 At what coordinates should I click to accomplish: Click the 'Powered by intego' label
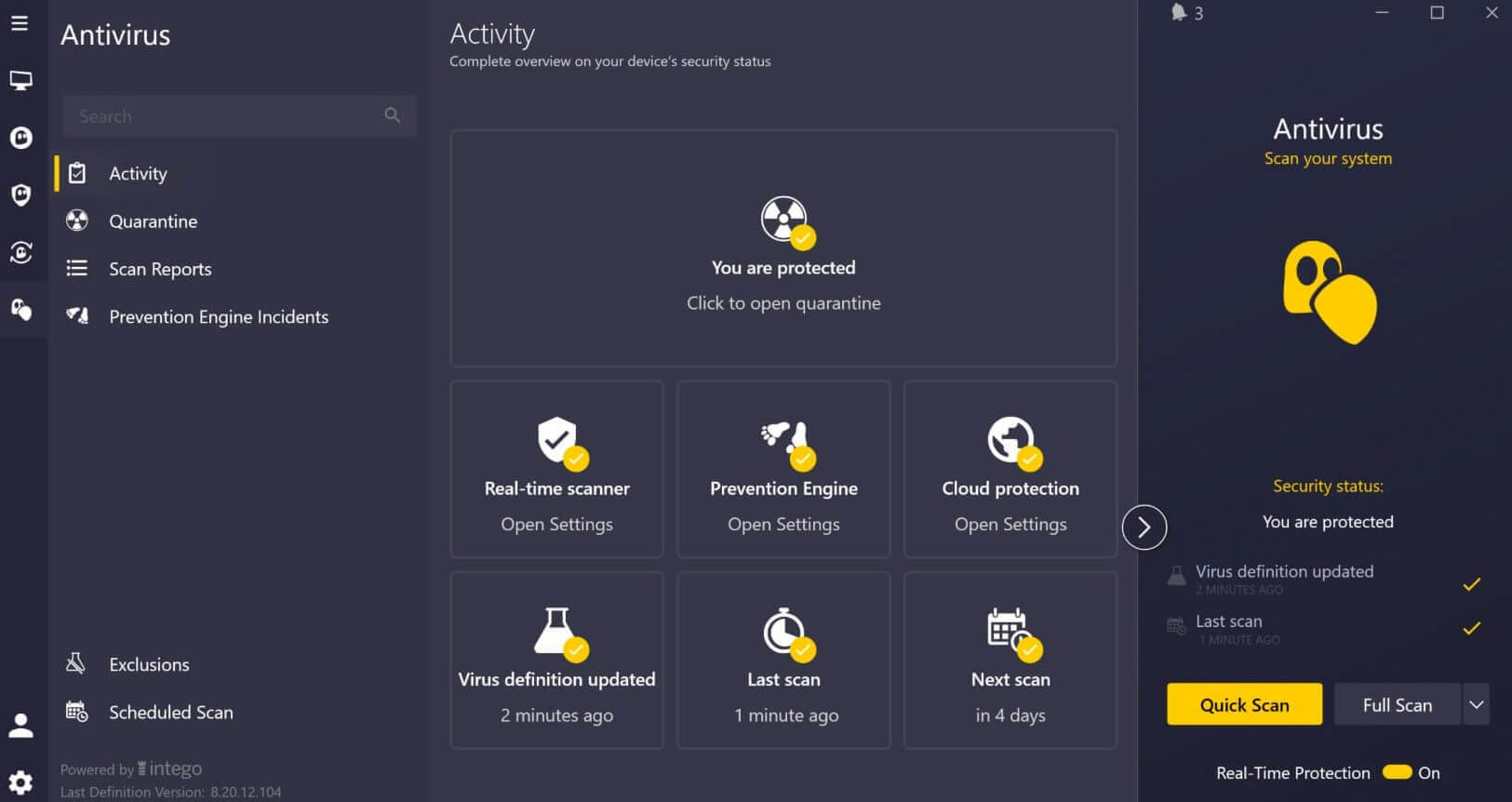tap(131, 769)
